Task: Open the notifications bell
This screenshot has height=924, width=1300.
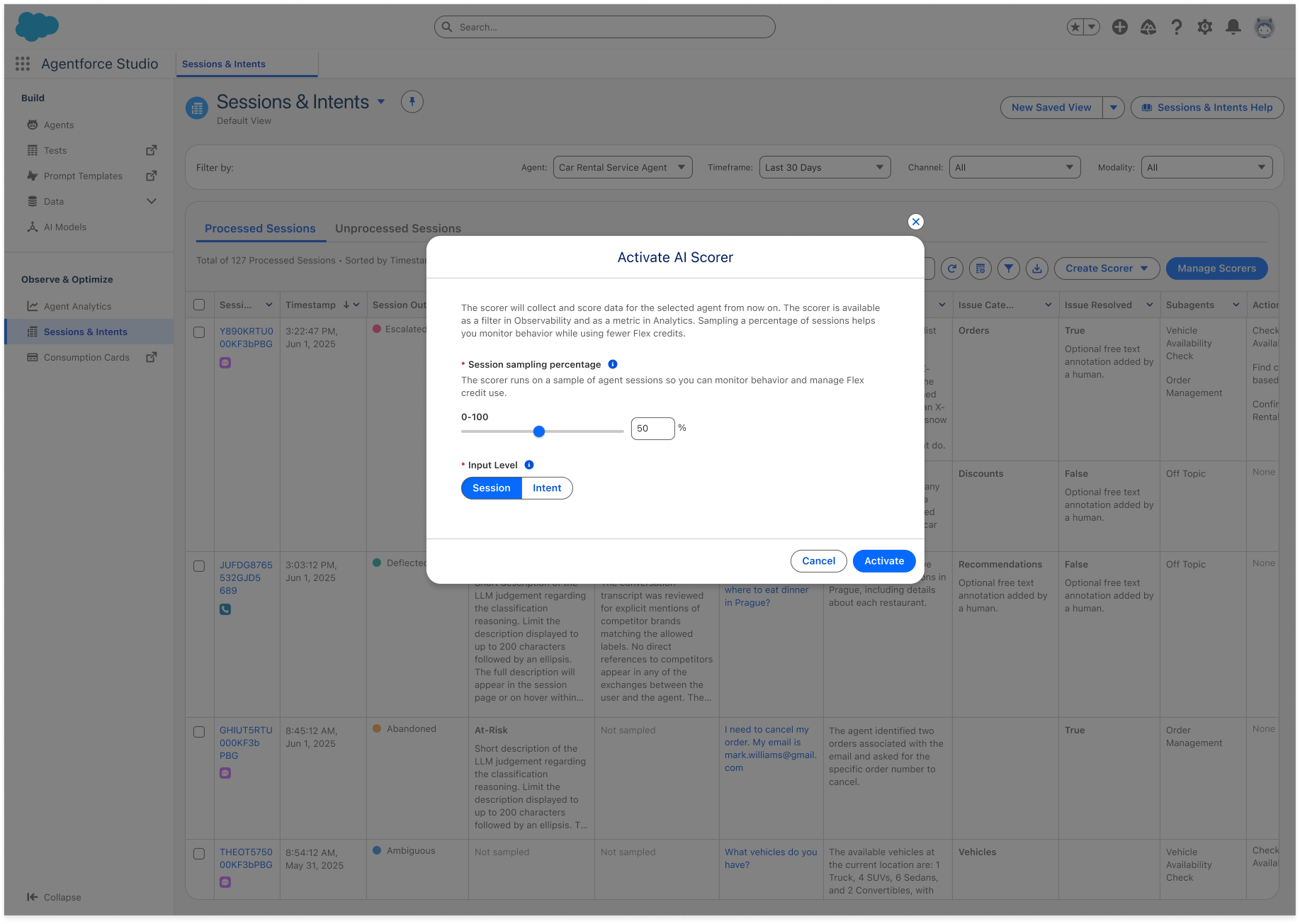Action: point(1233,27)
